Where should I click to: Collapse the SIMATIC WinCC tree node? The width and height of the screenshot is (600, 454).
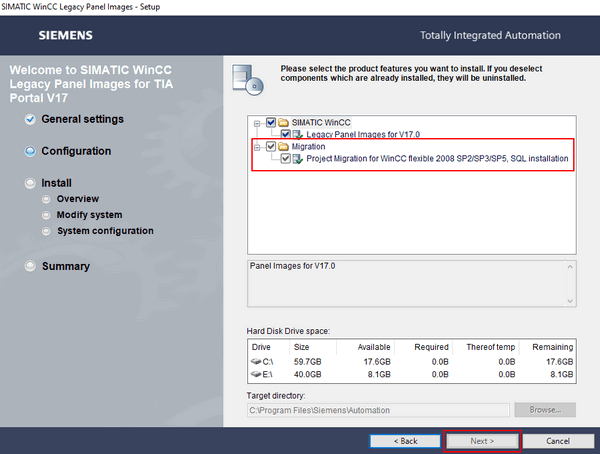257,123
